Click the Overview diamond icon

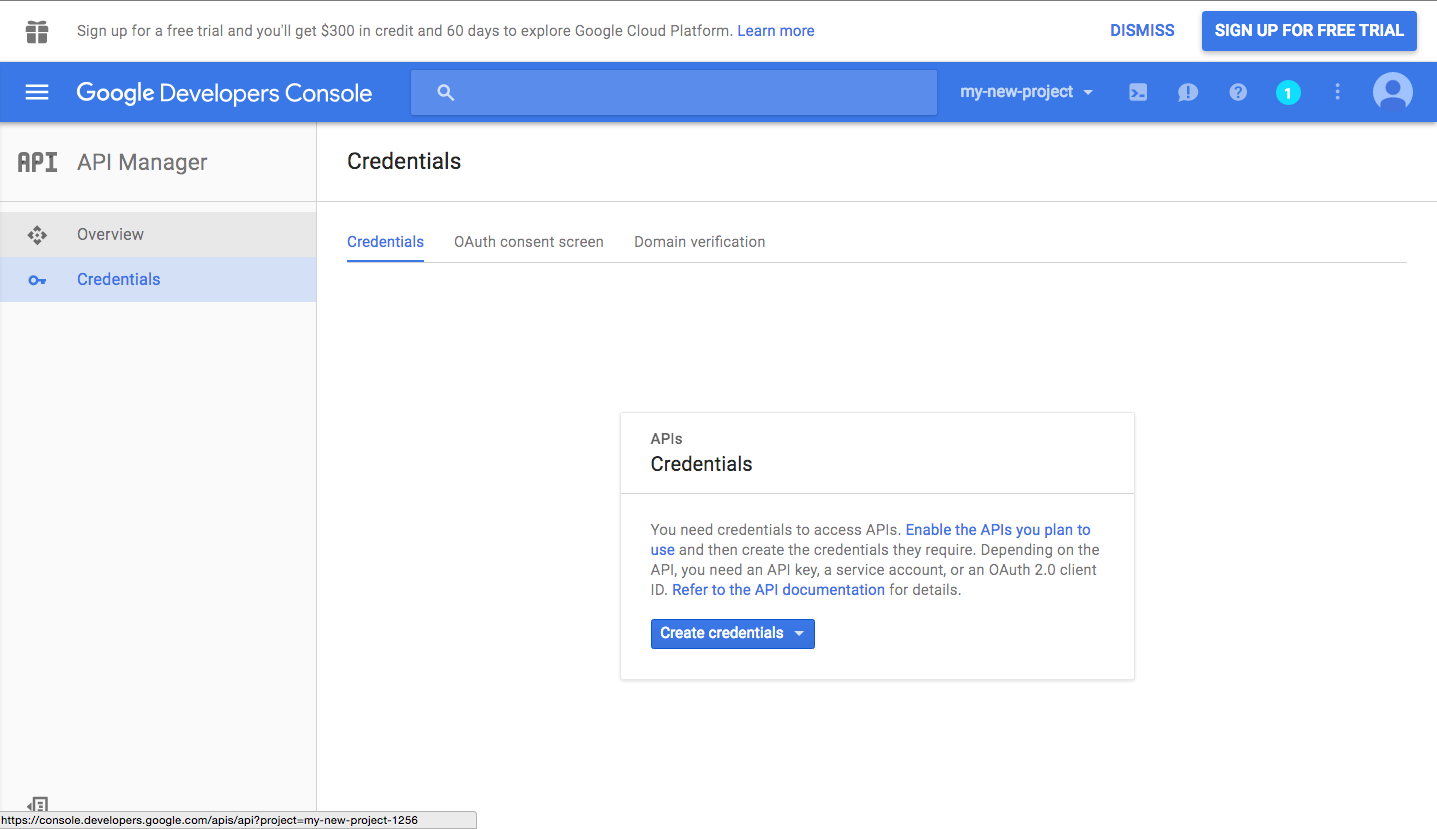(x=37, y=235)
